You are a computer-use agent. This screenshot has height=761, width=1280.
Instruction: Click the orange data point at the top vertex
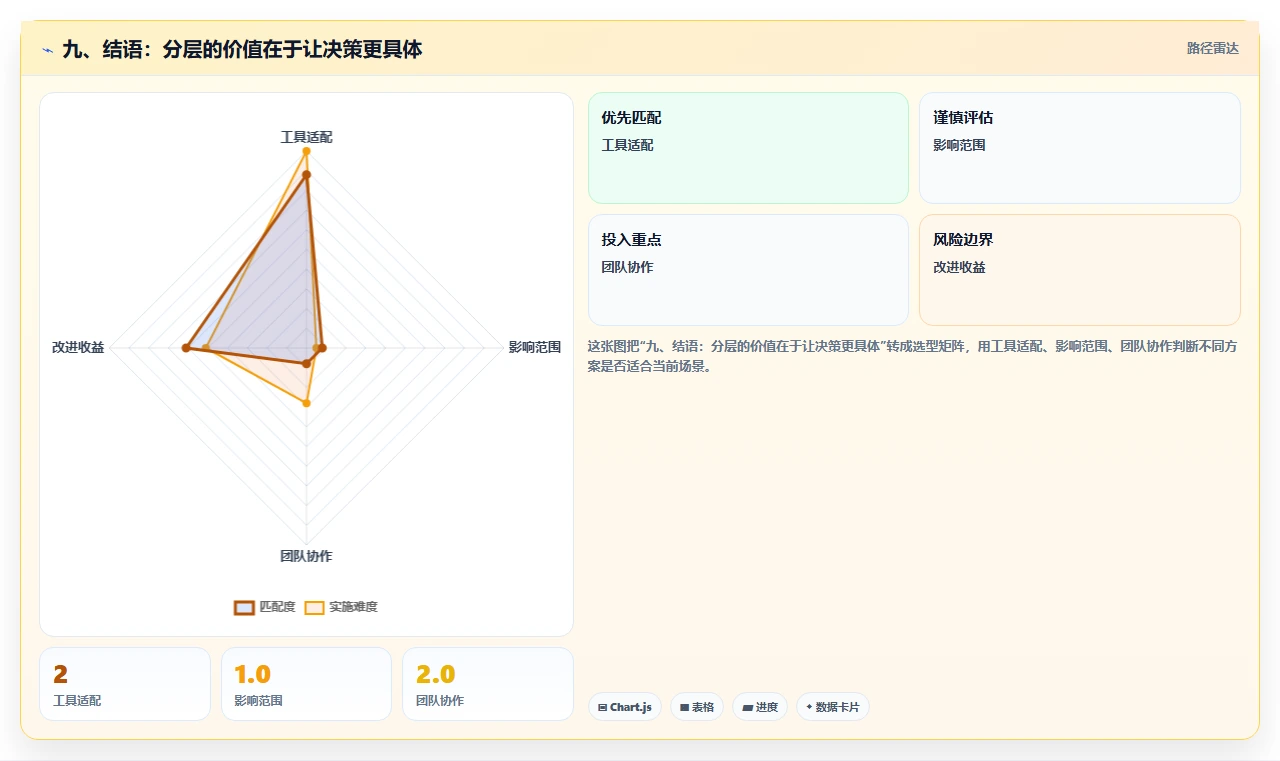tap(306, 151)
